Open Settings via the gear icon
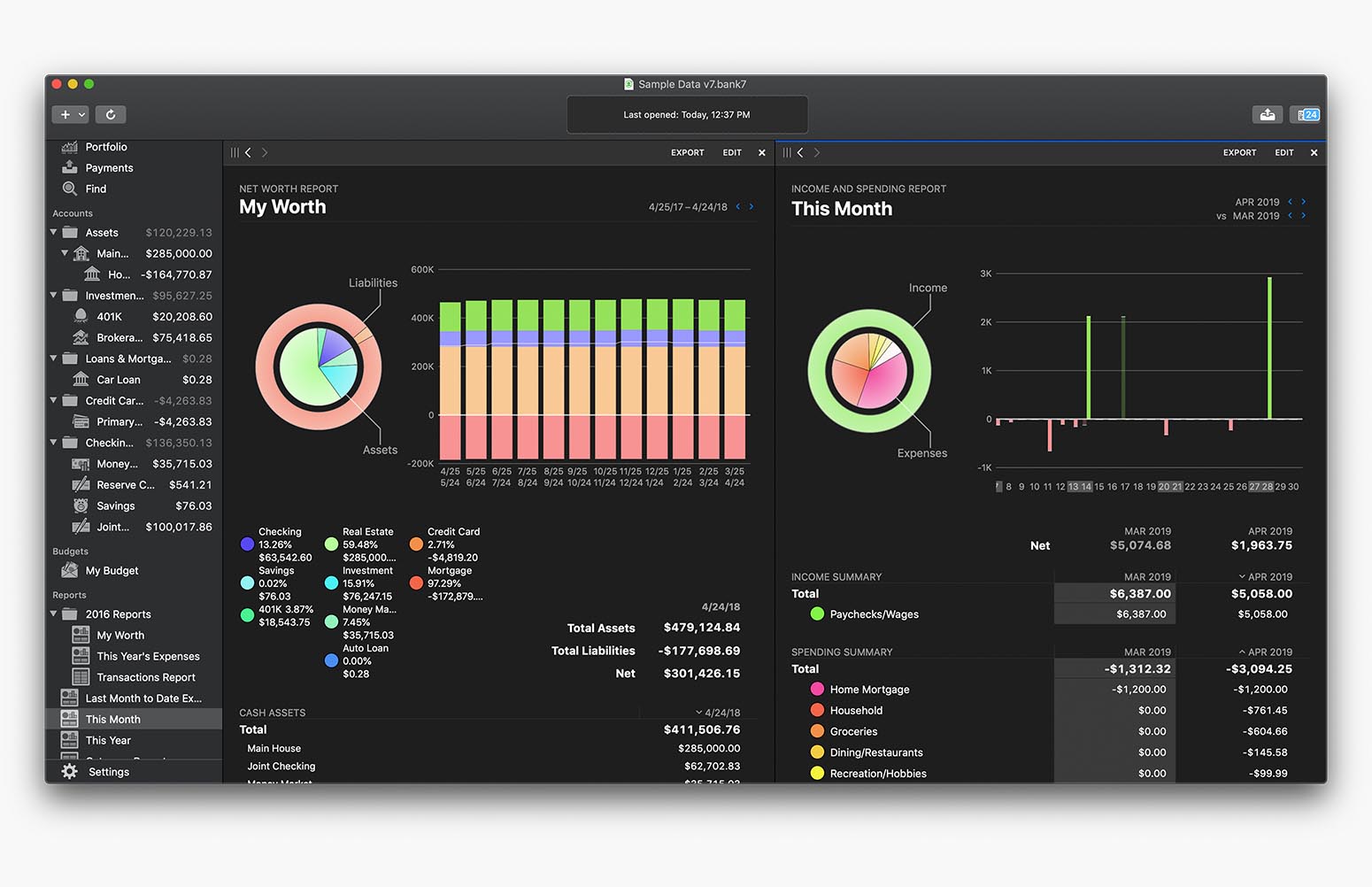 click(x=70, y=772)
